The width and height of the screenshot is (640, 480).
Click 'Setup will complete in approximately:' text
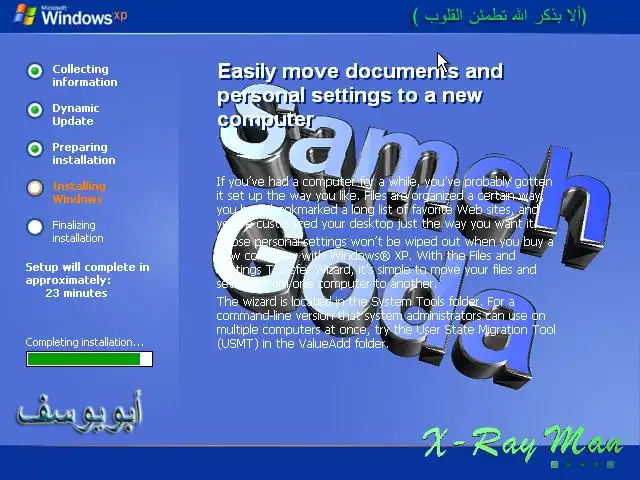point(87,273)
